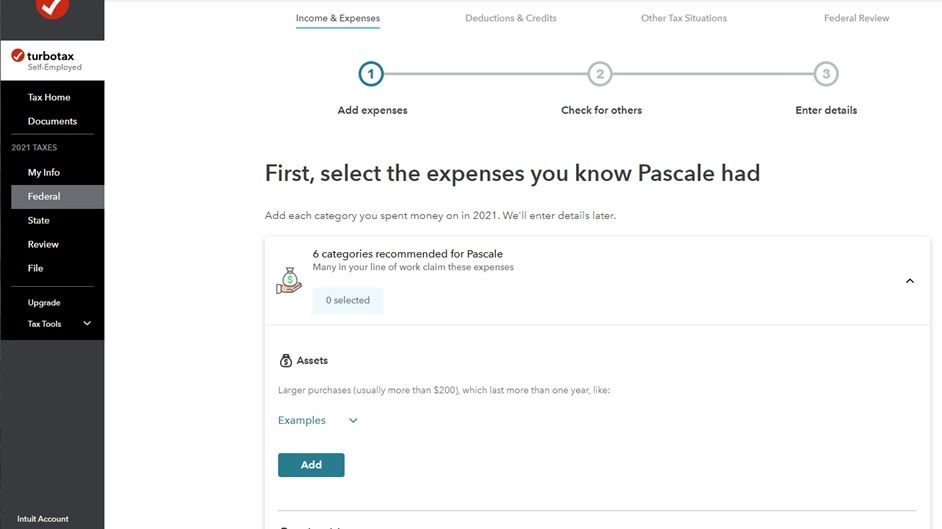Screen dimensions: 942x529
Task: Click the Upgrade link in sidebar
Action: coord(44,303)
